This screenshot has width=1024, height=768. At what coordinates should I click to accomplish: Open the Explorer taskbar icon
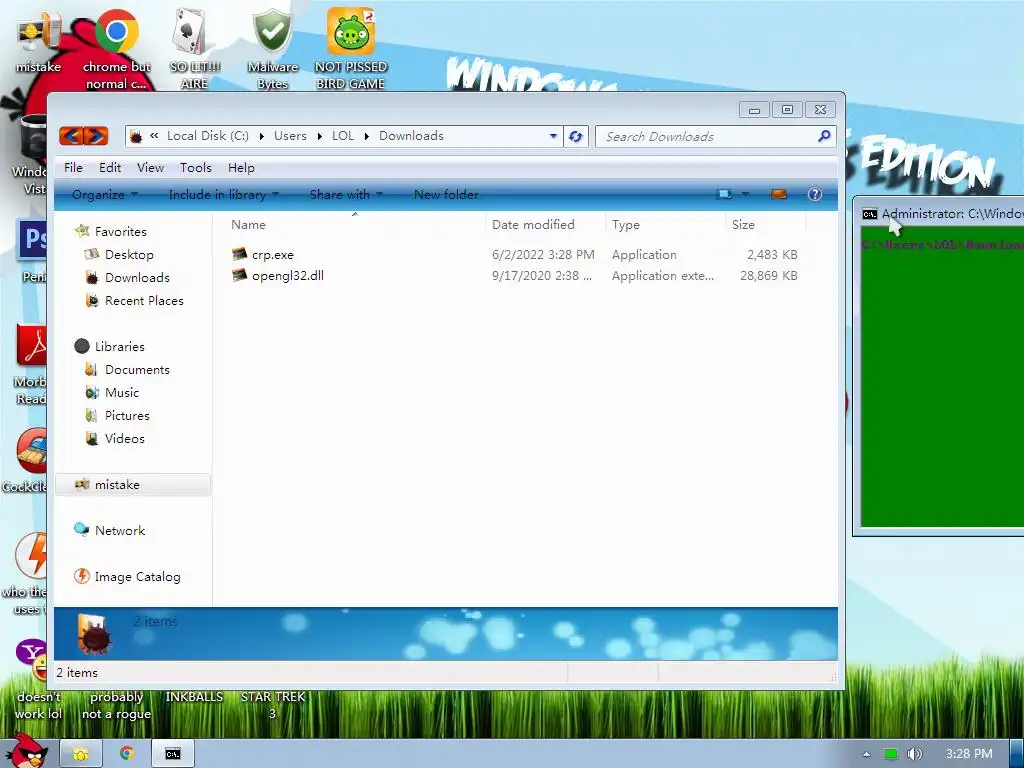click(x=80, y=754)
